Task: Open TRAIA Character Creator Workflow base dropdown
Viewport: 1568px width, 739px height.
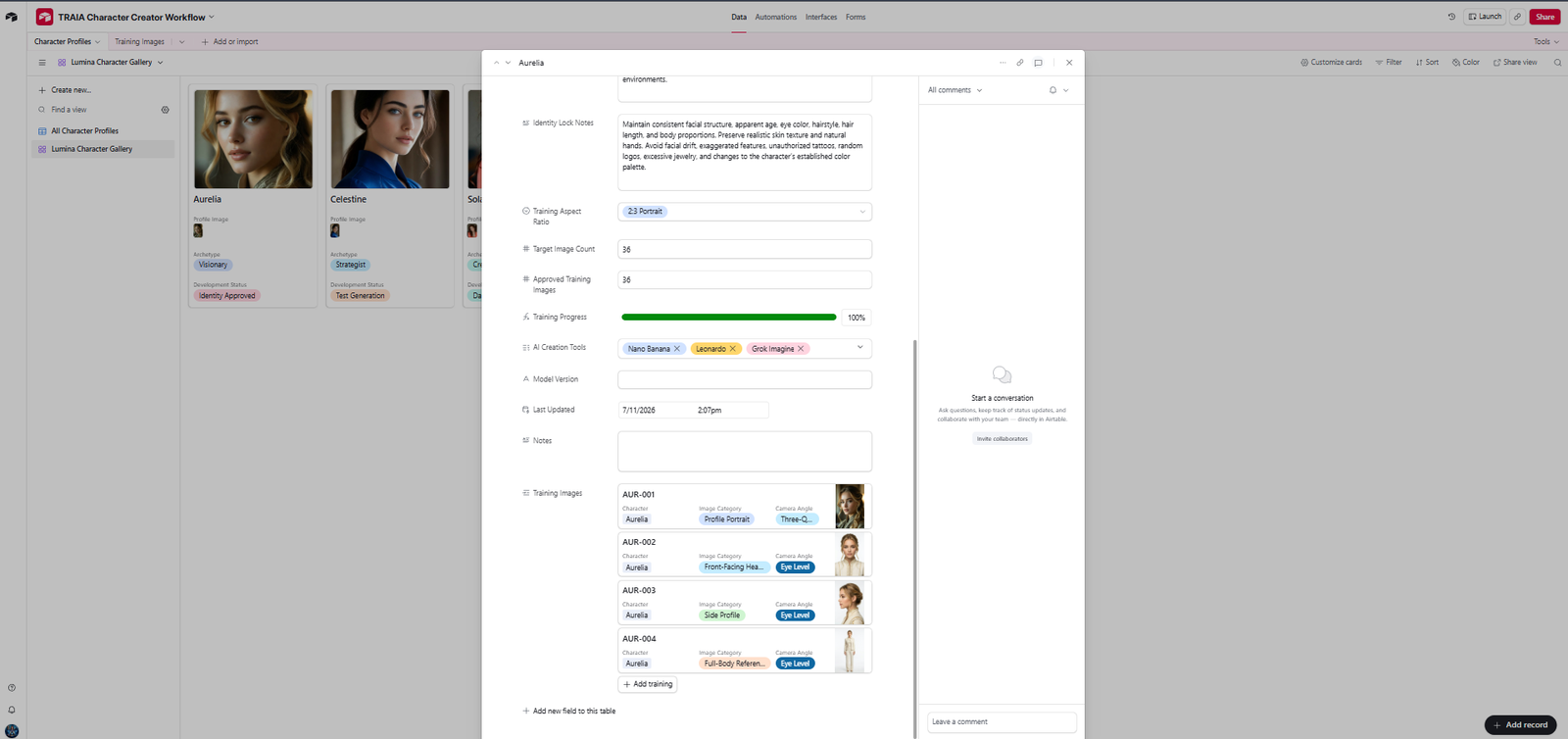Action: coord(136,17)
